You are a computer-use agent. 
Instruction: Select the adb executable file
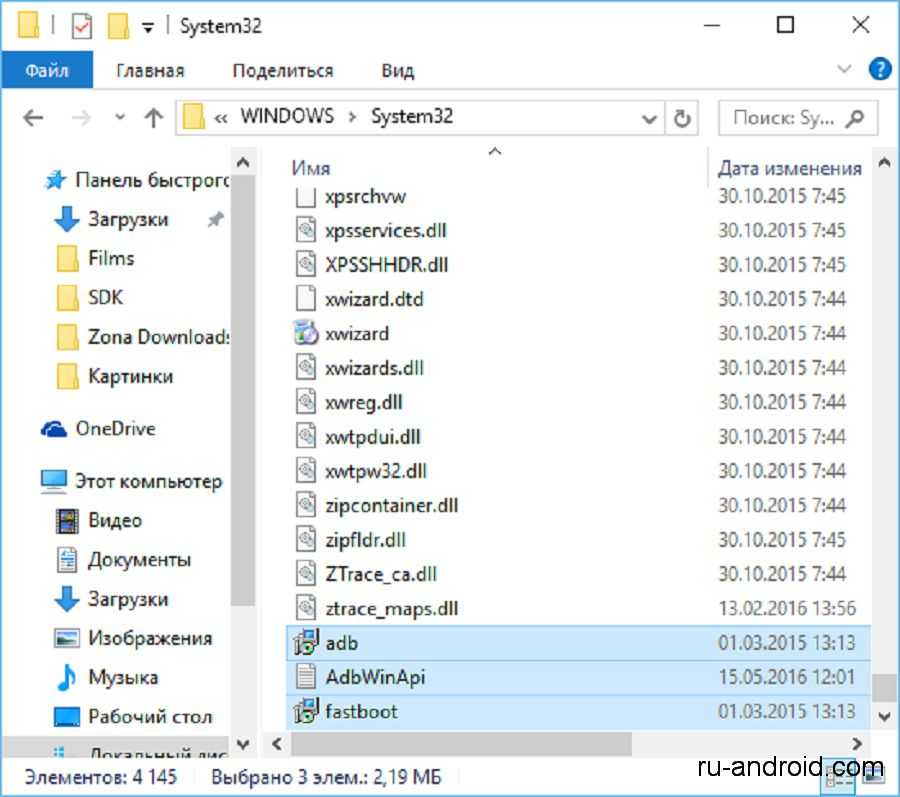341,643
